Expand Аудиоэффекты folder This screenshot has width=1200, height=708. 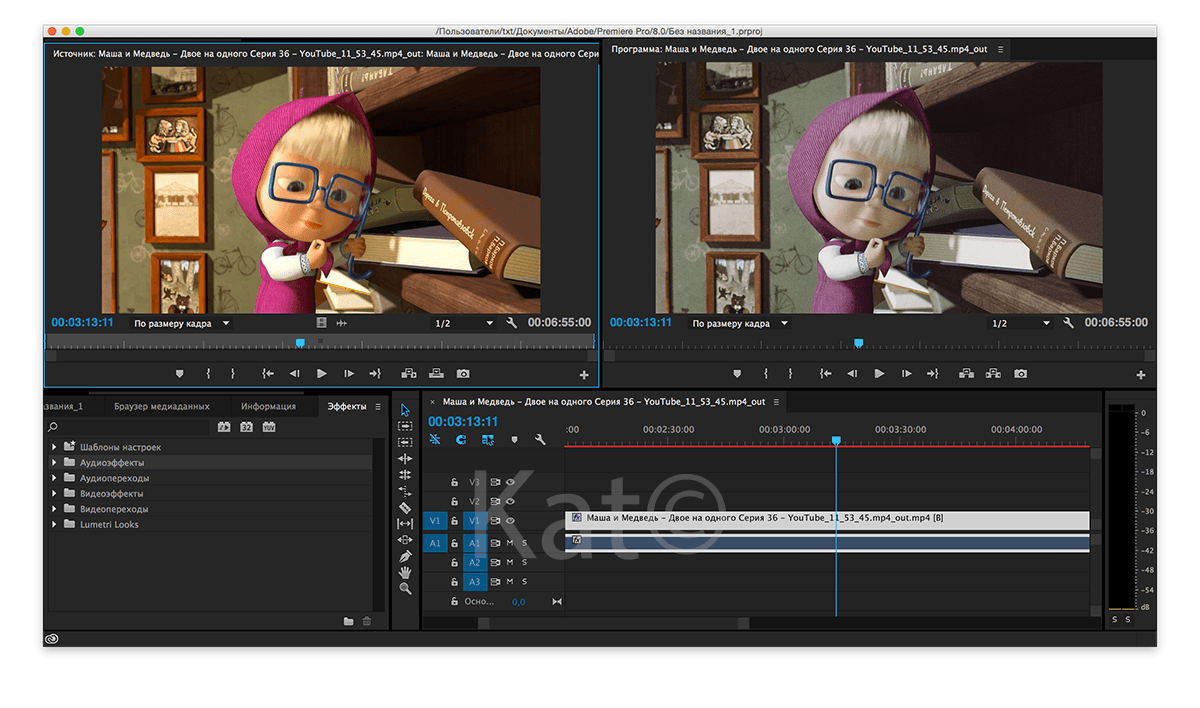pyautogui.click(x=54, y=462)
